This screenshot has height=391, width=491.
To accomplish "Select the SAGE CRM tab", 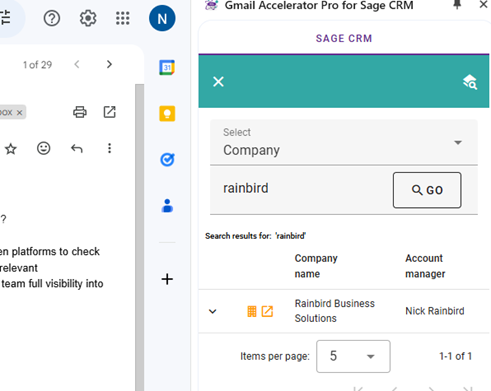I will coord(344,38).
